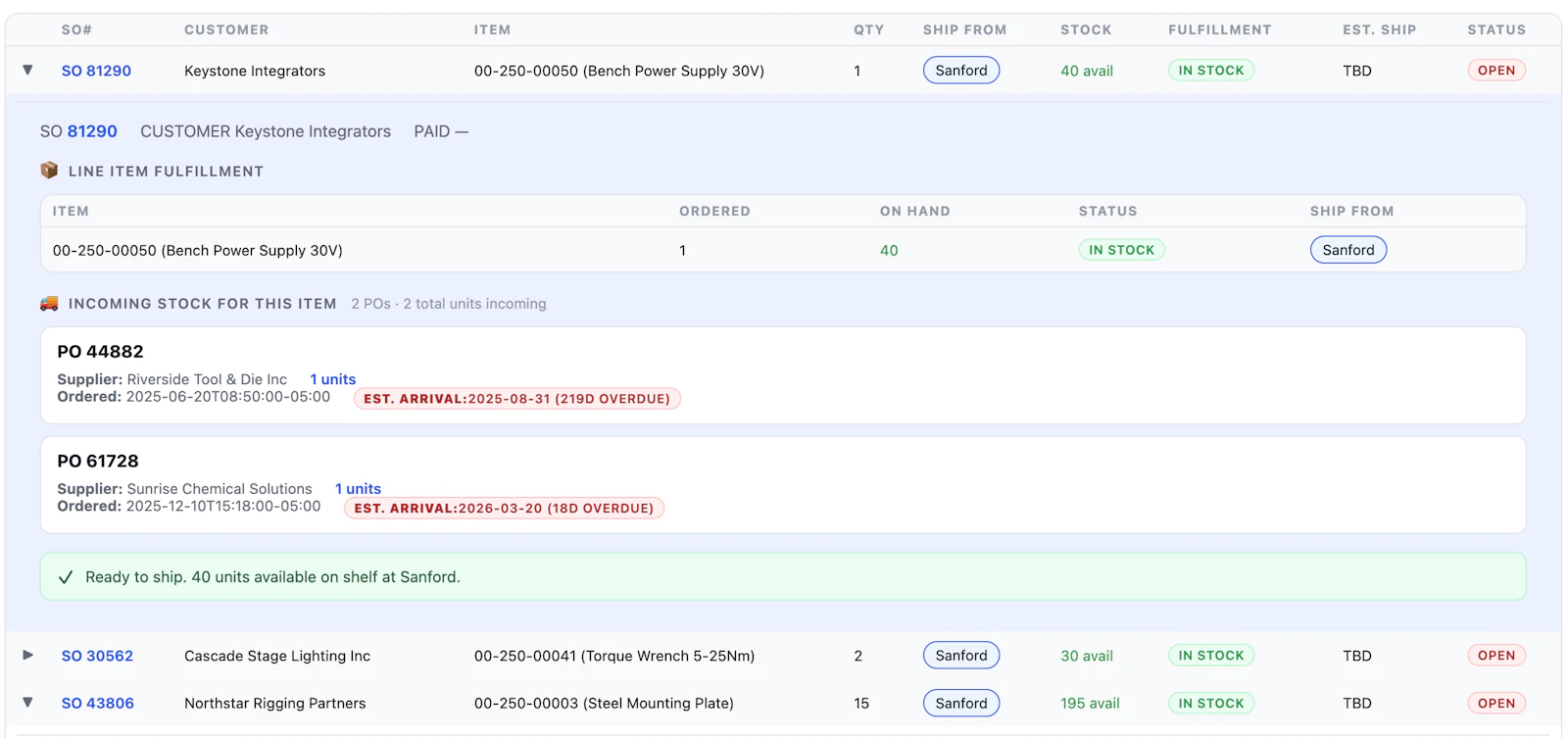Click the Northstar Rigging Partners cell

coord(275,703)
